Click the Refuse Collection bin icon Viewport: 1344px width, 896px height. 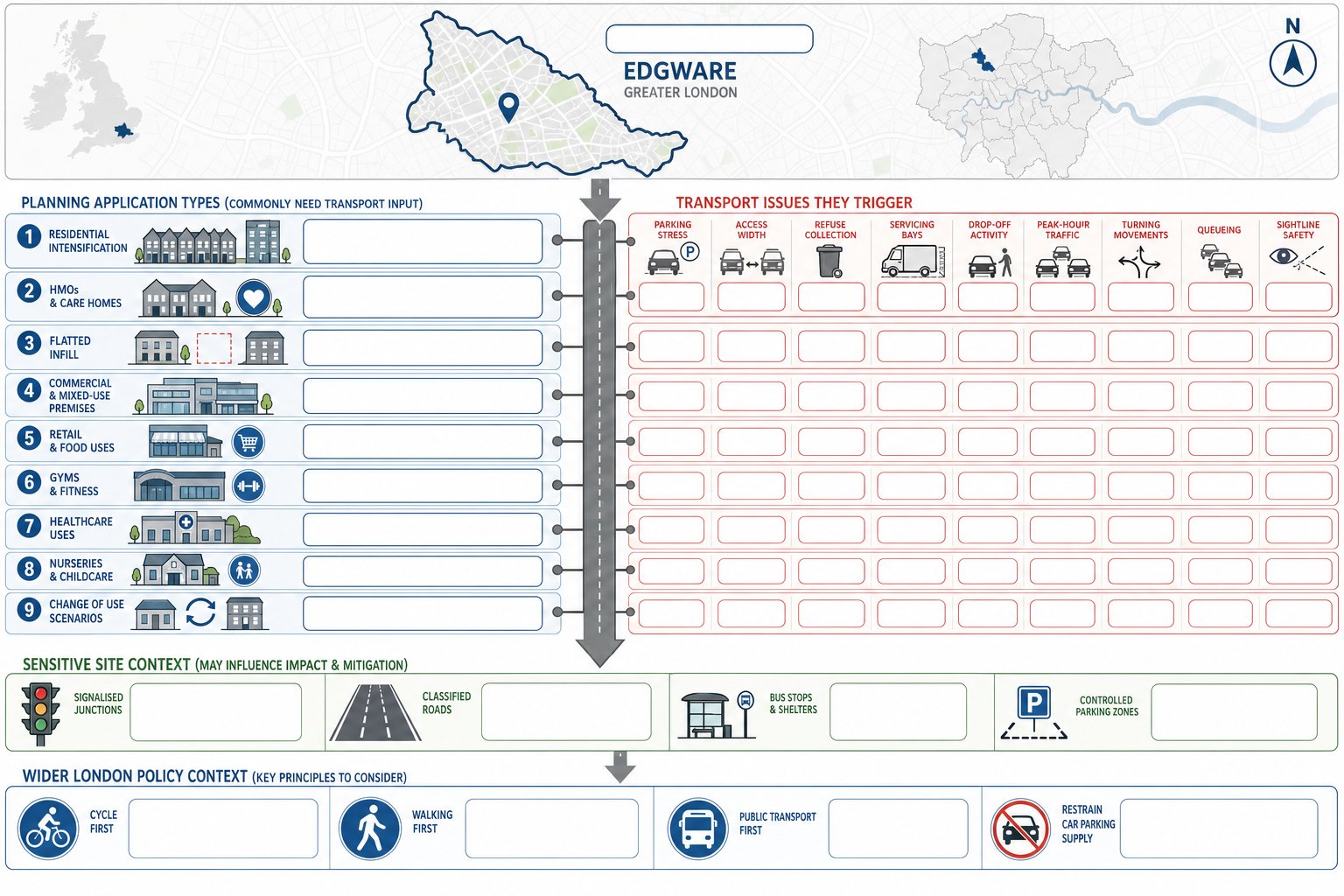click(x=829, y=262)
